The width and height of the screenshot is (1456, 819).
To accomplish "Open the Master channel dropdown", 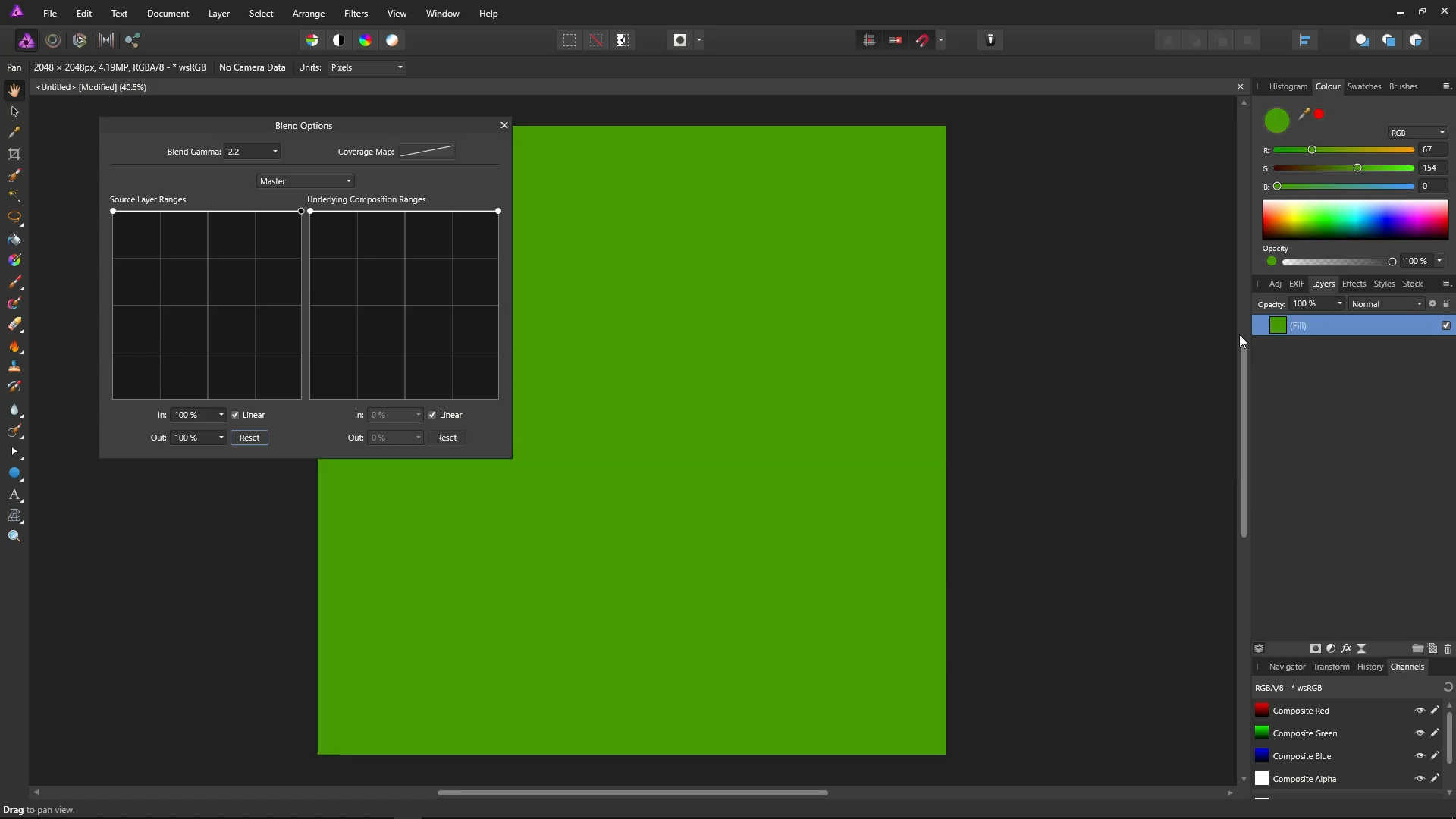I will 305,181.
